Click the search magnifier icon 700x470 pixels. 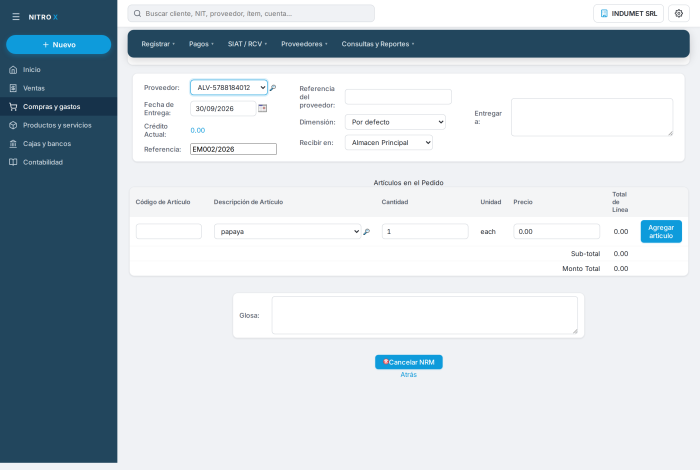click(138, 13)
